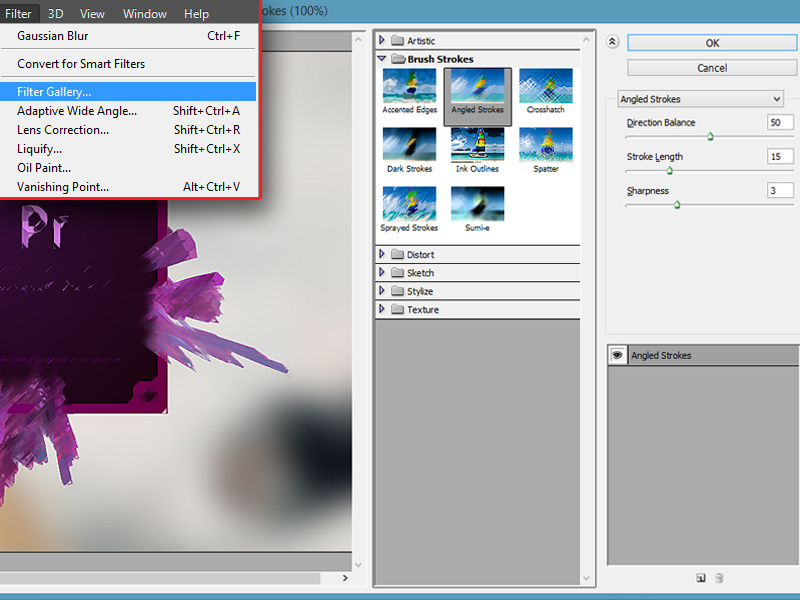This screenshot has height=600, width=800.
Task: Click the Cancel button
Action: point(712,67)
